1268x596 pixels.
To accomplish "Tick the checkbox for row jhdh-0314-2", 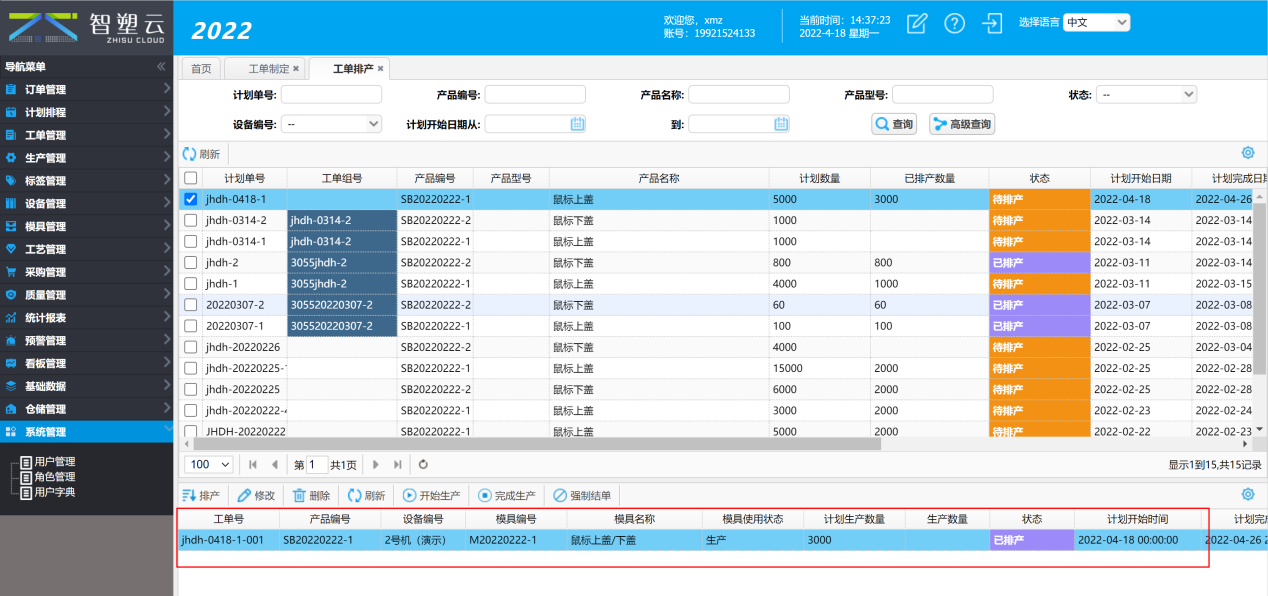I will click(x=191, y=220).
